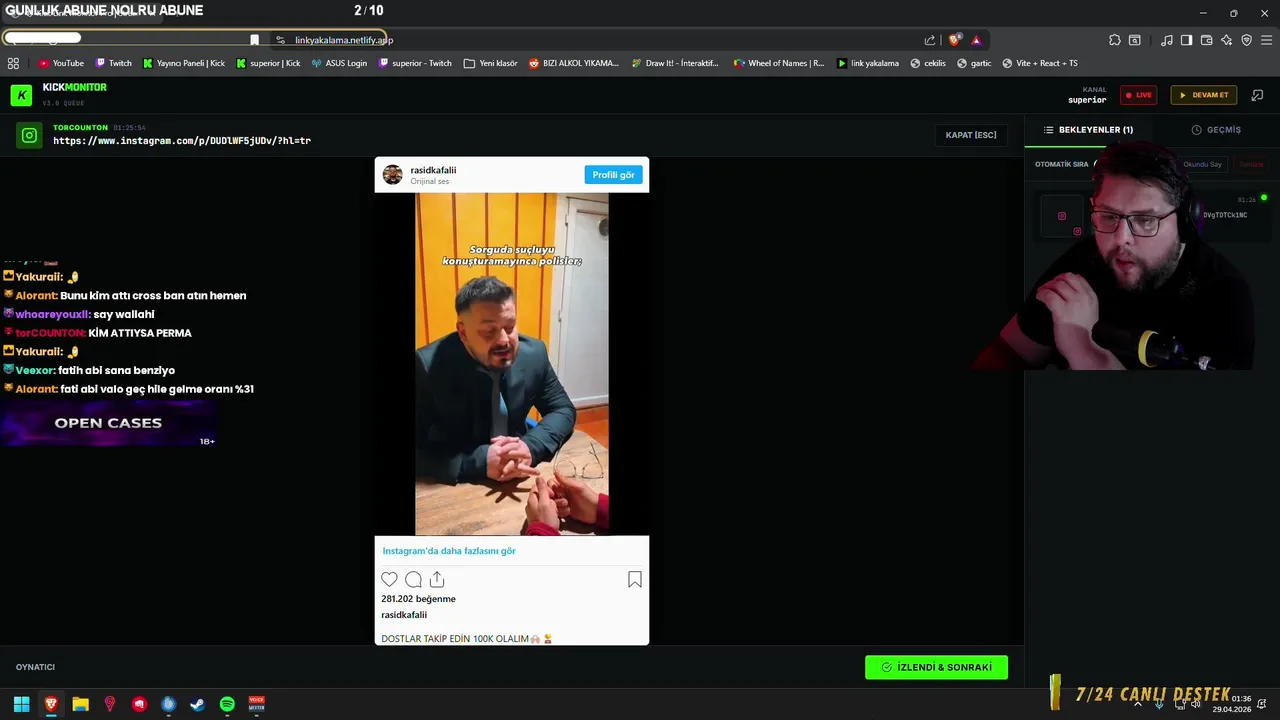Open Steam from the taskbar
This screenshot has width=1280, height=720.
point(197,704)
